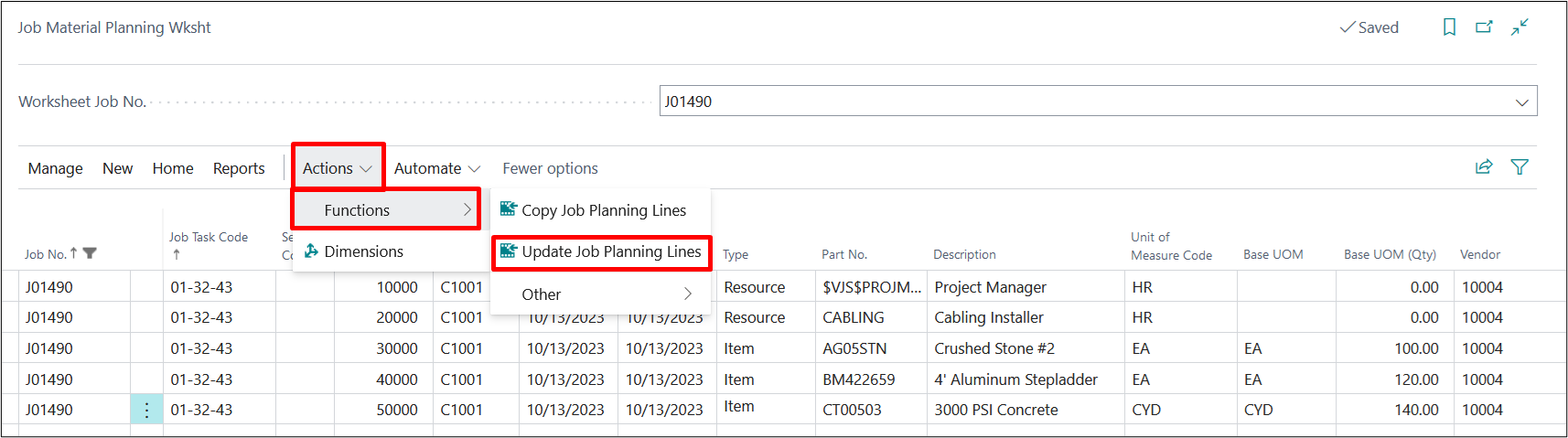The width and height of the screenshot is (1568, 438).
Task: Click the share icon above the grid
Action: coord(1484,166)
